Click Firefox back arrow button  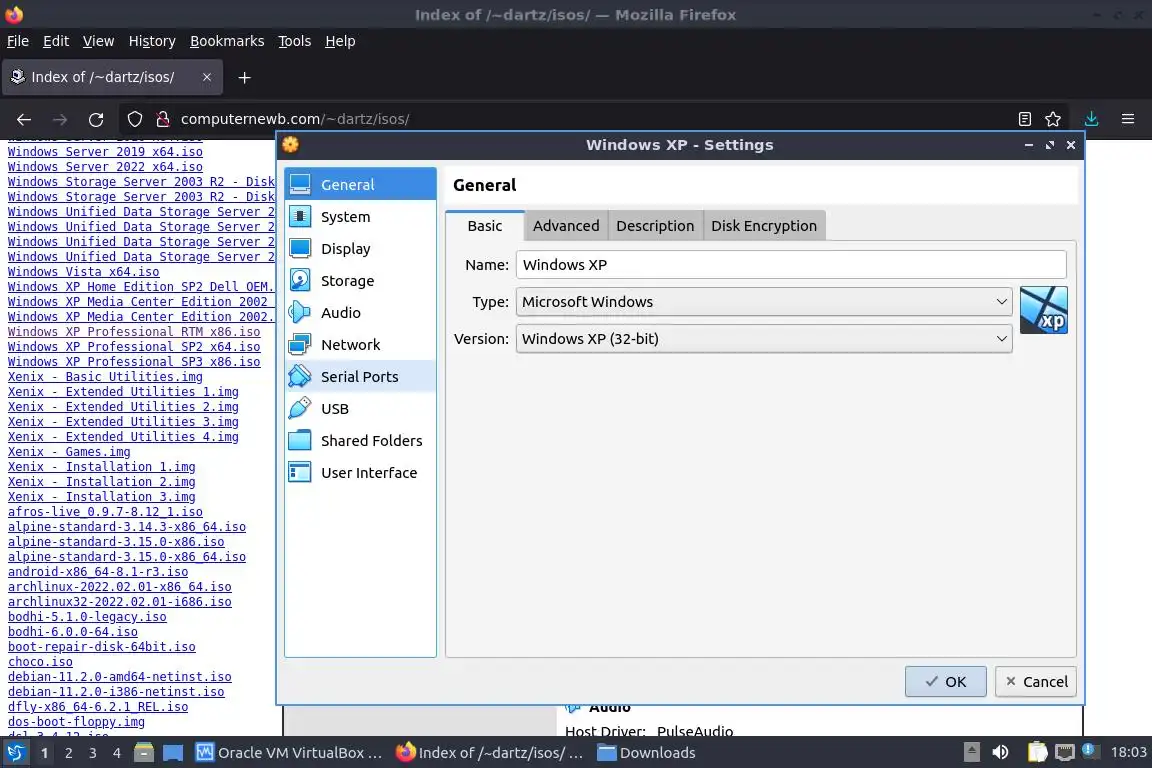coord(24,119)
